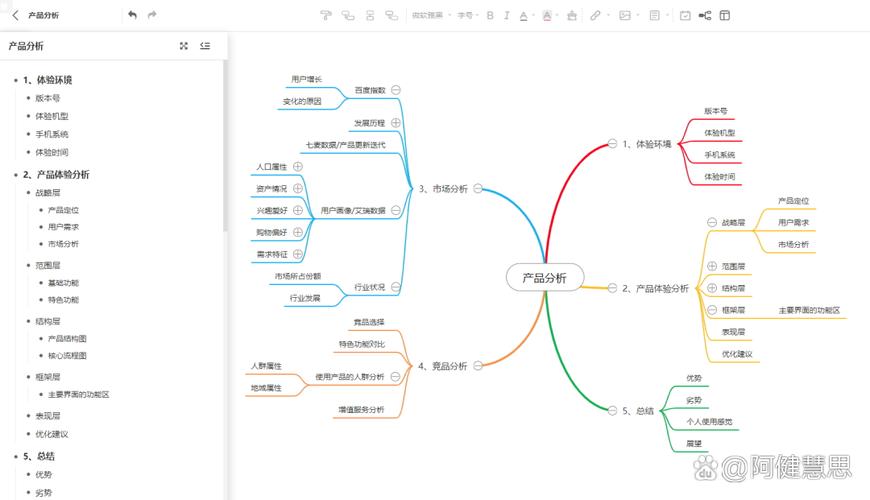Expand the 范围层 node in mind map

[712, 266]
